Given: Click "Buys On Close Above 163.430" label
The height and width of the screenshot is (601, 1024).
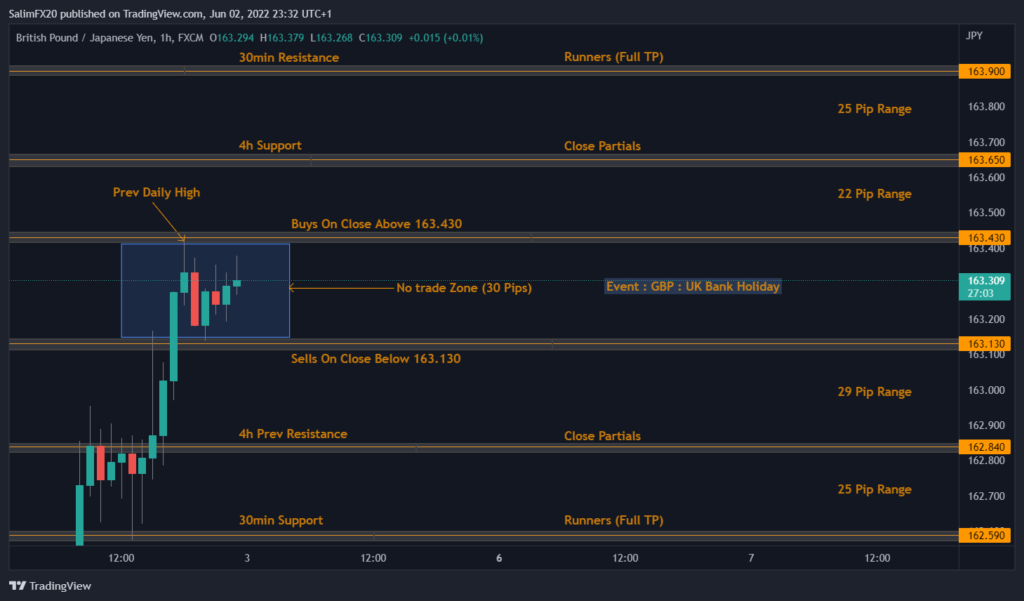Looking at the screenshot, I should click(x=375, y=224).
